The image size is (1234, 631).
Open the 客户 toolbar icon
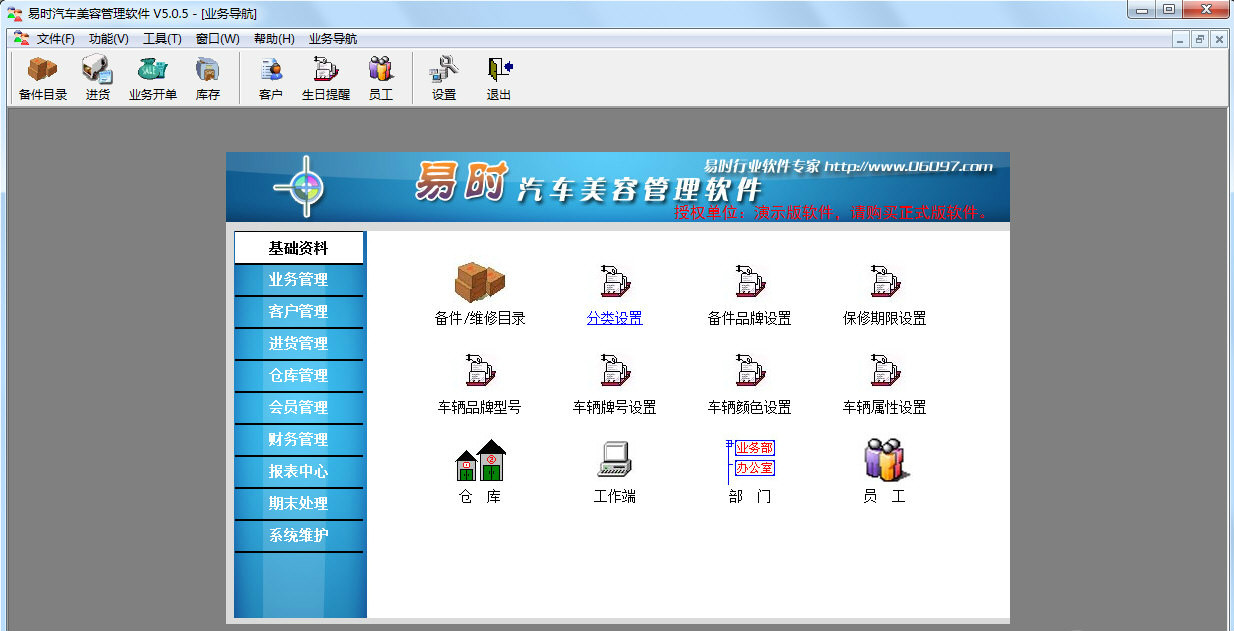pos(271,79)
